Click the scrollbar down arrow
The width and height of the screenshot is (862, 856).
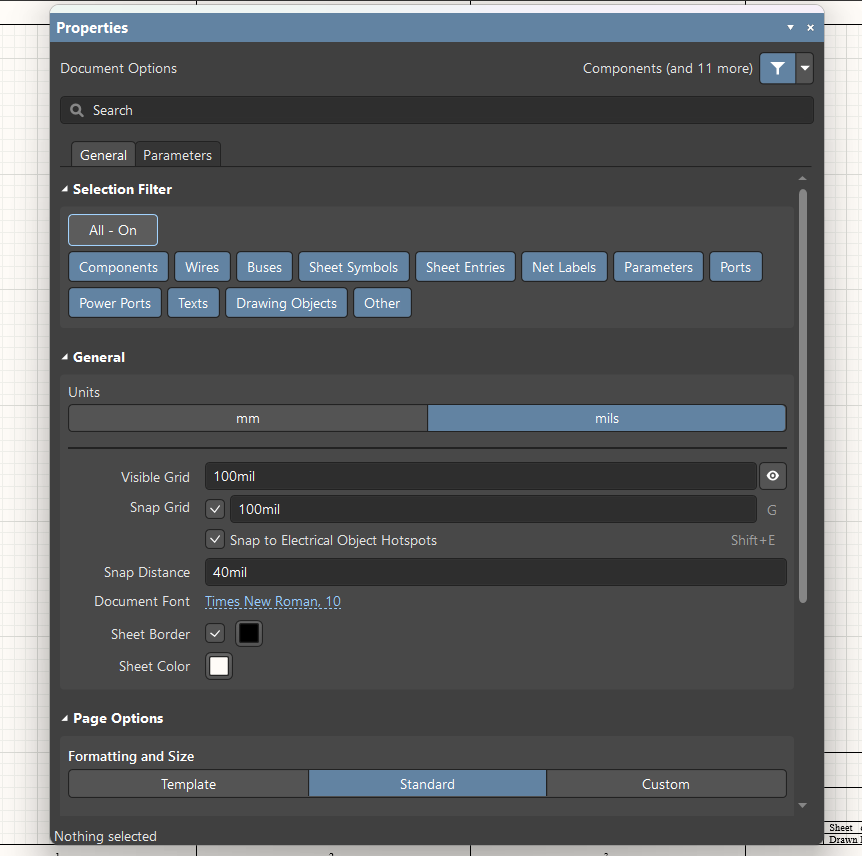pos(803,805)
